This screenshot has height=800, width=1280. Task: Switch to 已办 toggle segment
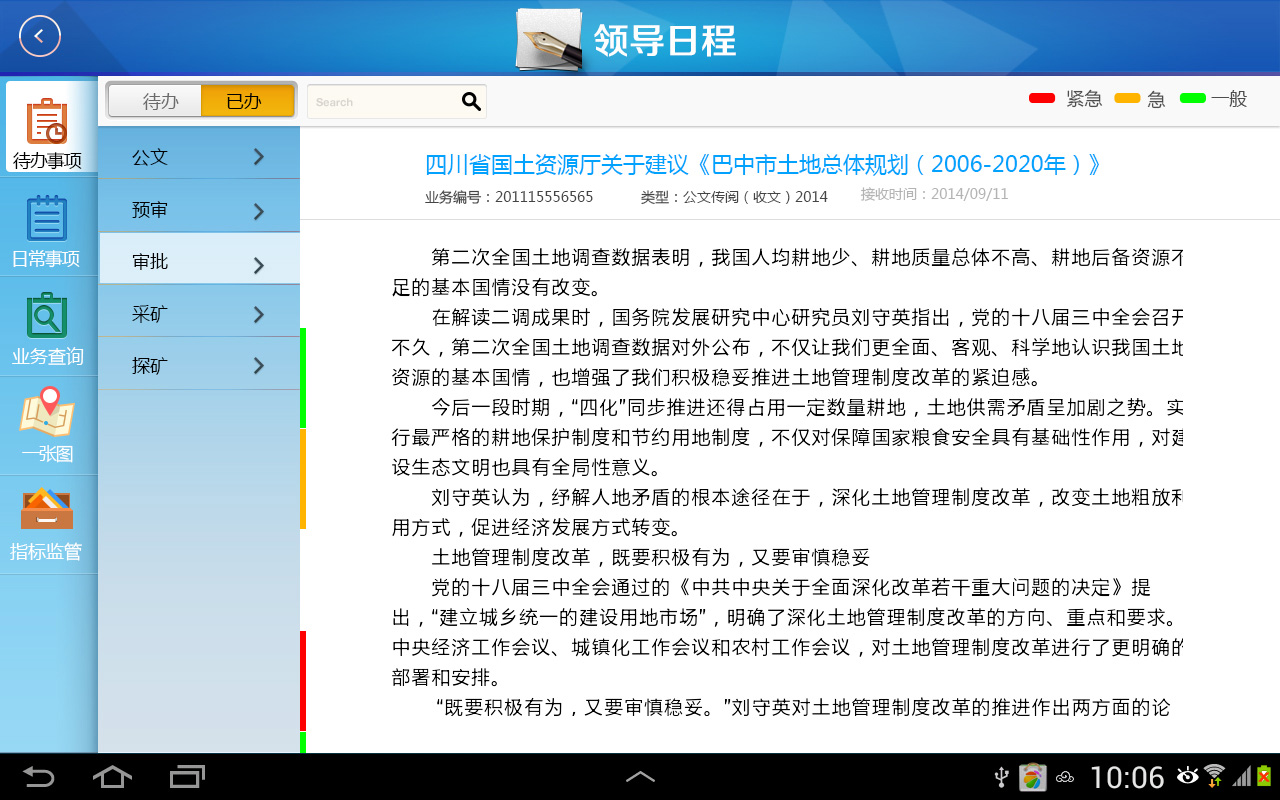(x=247, y=101)
